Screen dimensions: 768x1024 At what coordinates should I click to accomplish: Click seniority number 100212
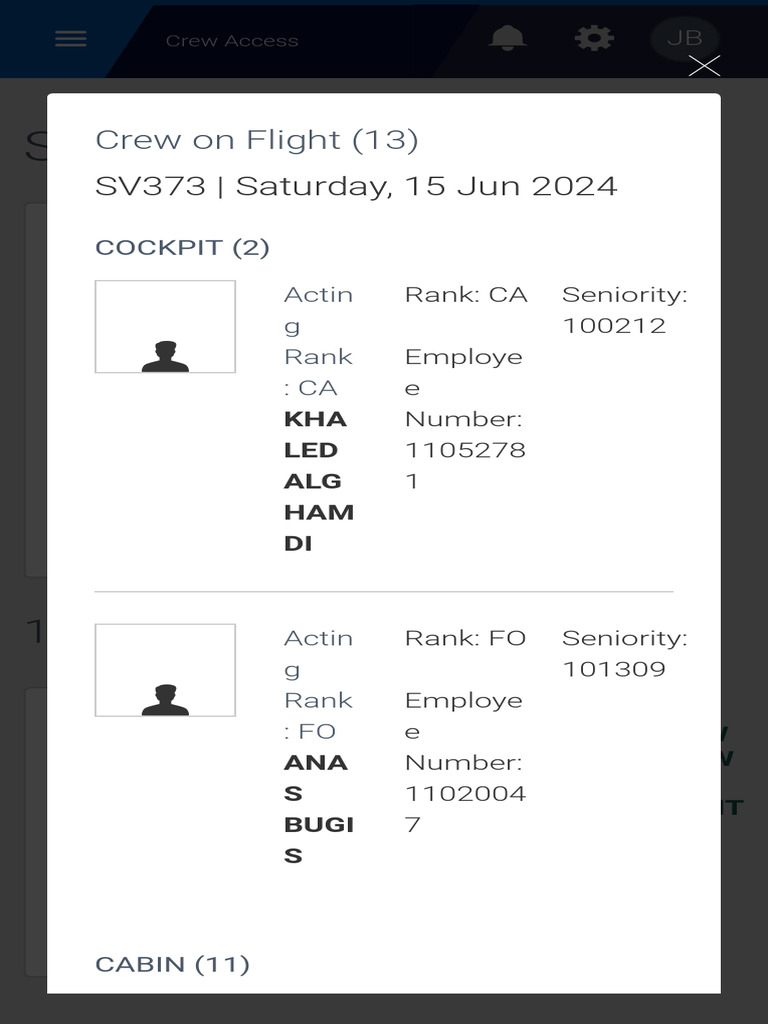tap(614, 325)
